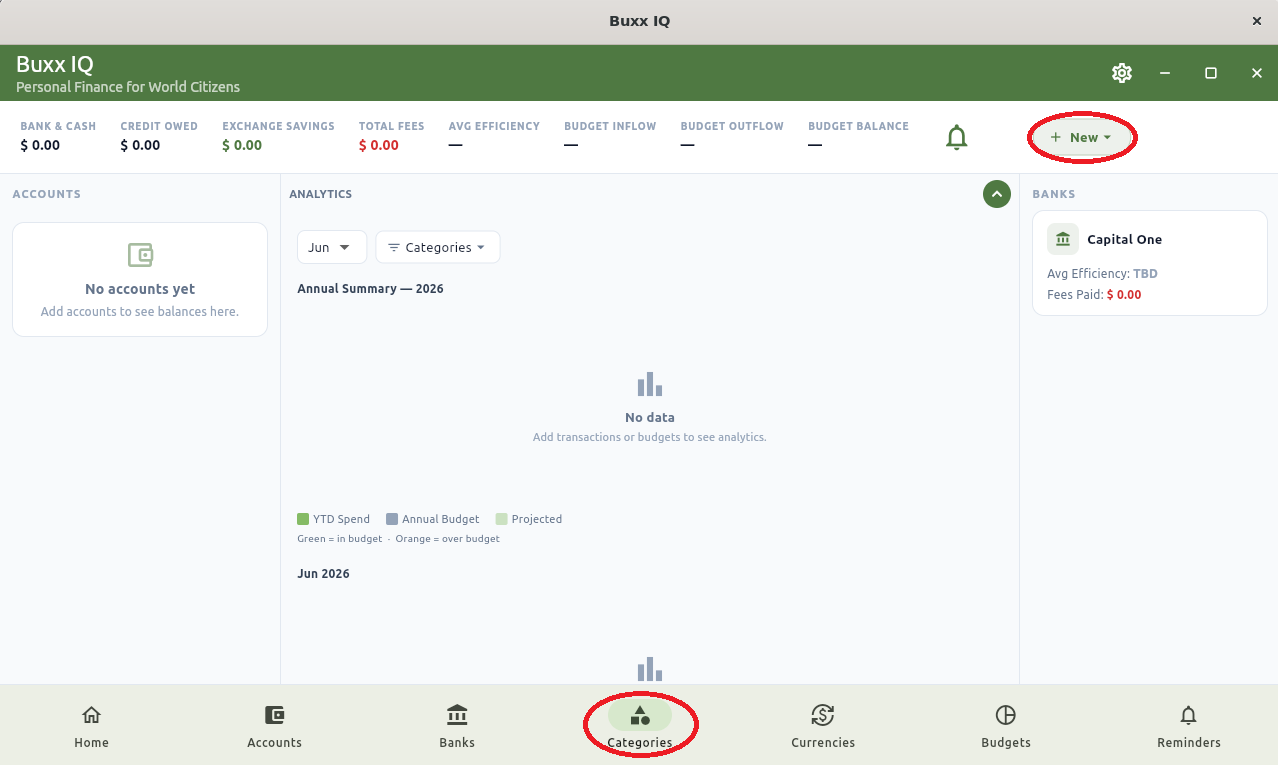This screenshot has width=1278, height=765.
Task: Click the Total Fees summary value
Action: click(x=379, y=146)
